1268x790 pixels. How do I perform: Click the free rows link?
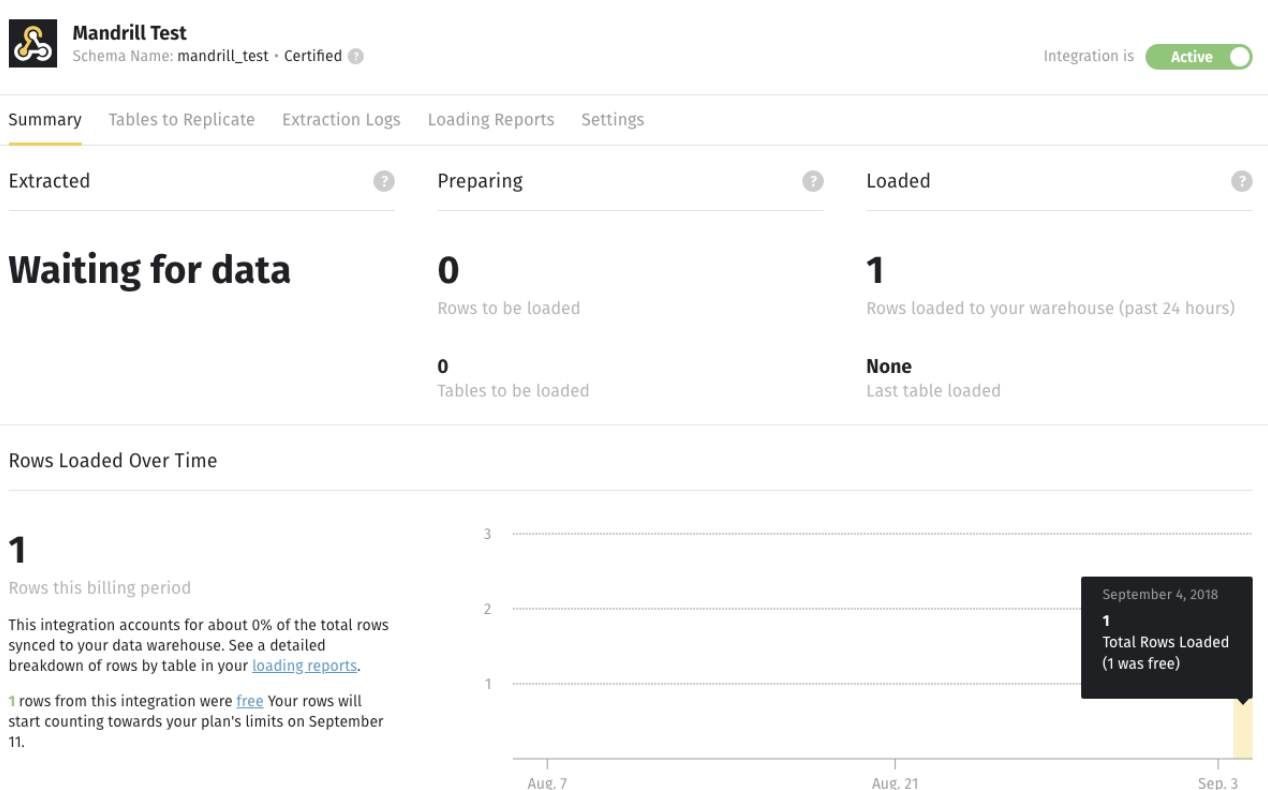[249, 702]
